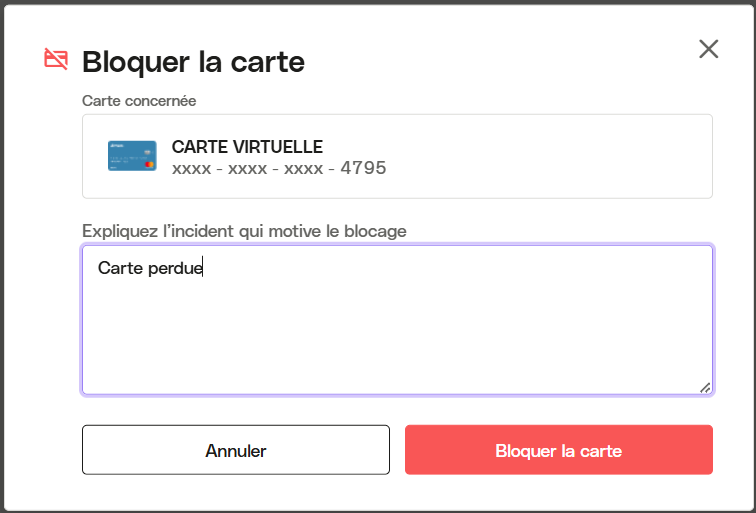Click the Annuler button
The image size is (756, 513).
click(x=236, y=450)
